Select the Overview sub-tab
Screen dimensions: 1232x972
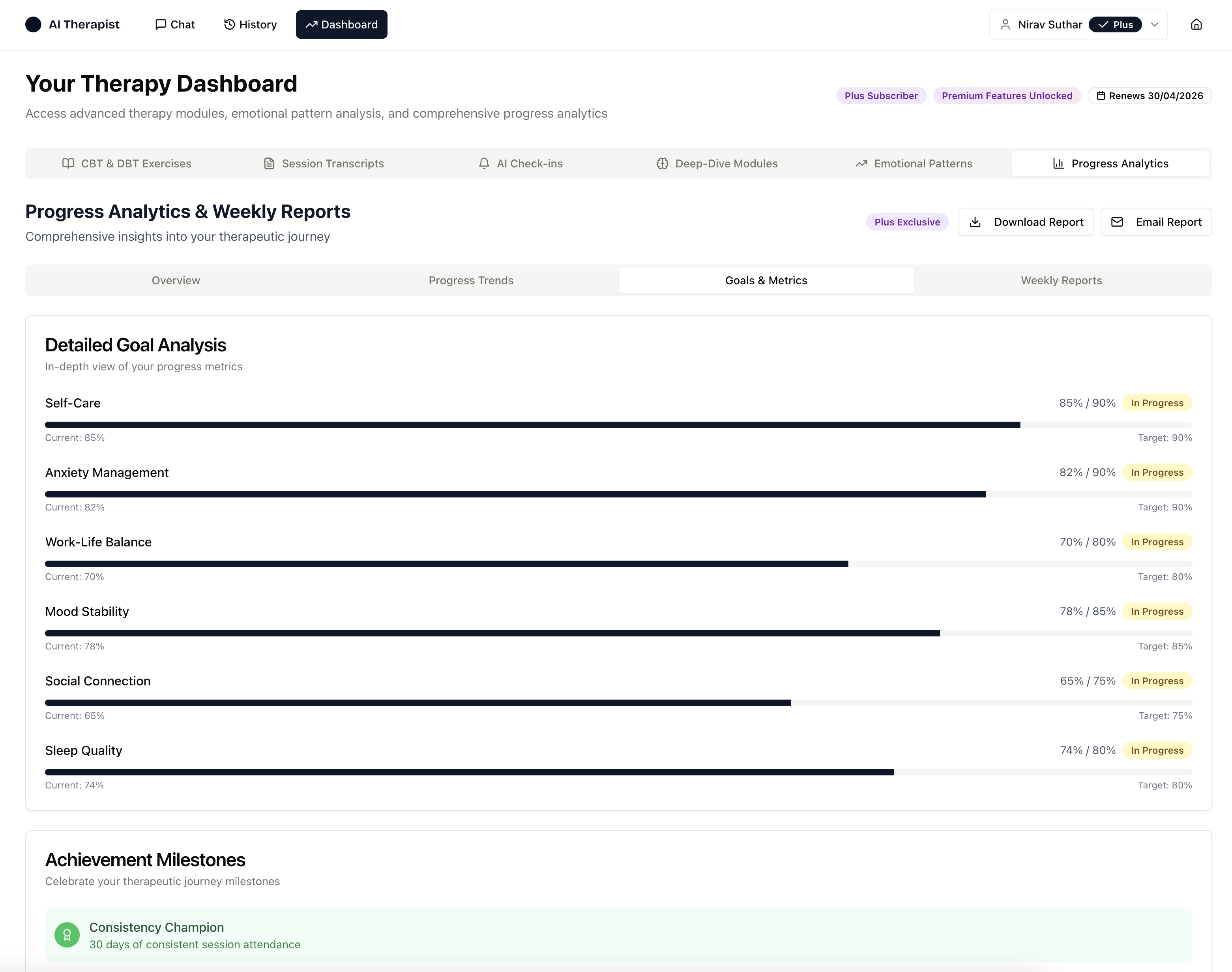[176, 280]
